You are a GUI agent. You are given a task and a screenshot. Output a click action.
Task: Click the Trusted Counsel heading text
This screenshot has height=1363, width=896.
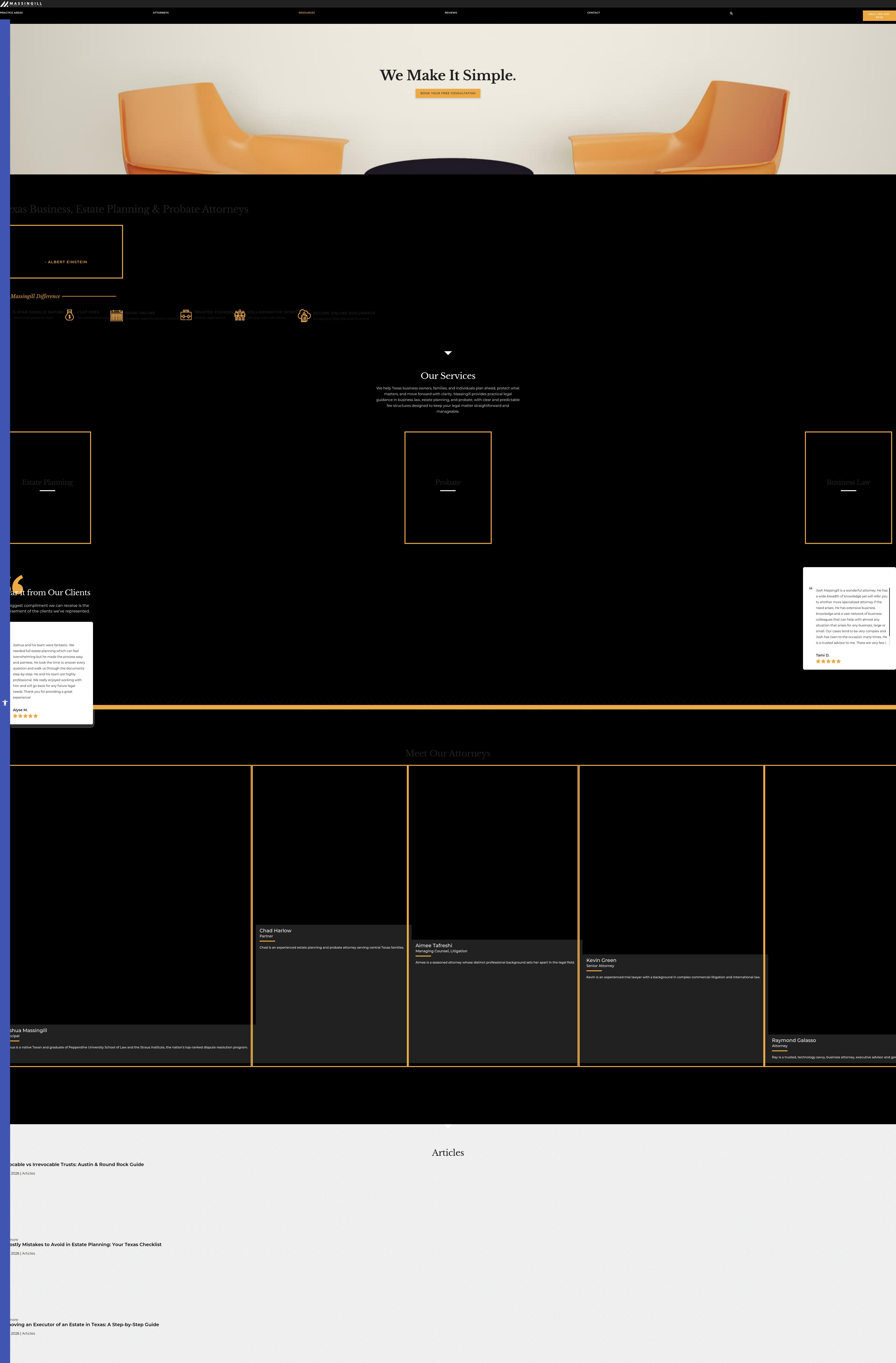[x=213, y=312]
